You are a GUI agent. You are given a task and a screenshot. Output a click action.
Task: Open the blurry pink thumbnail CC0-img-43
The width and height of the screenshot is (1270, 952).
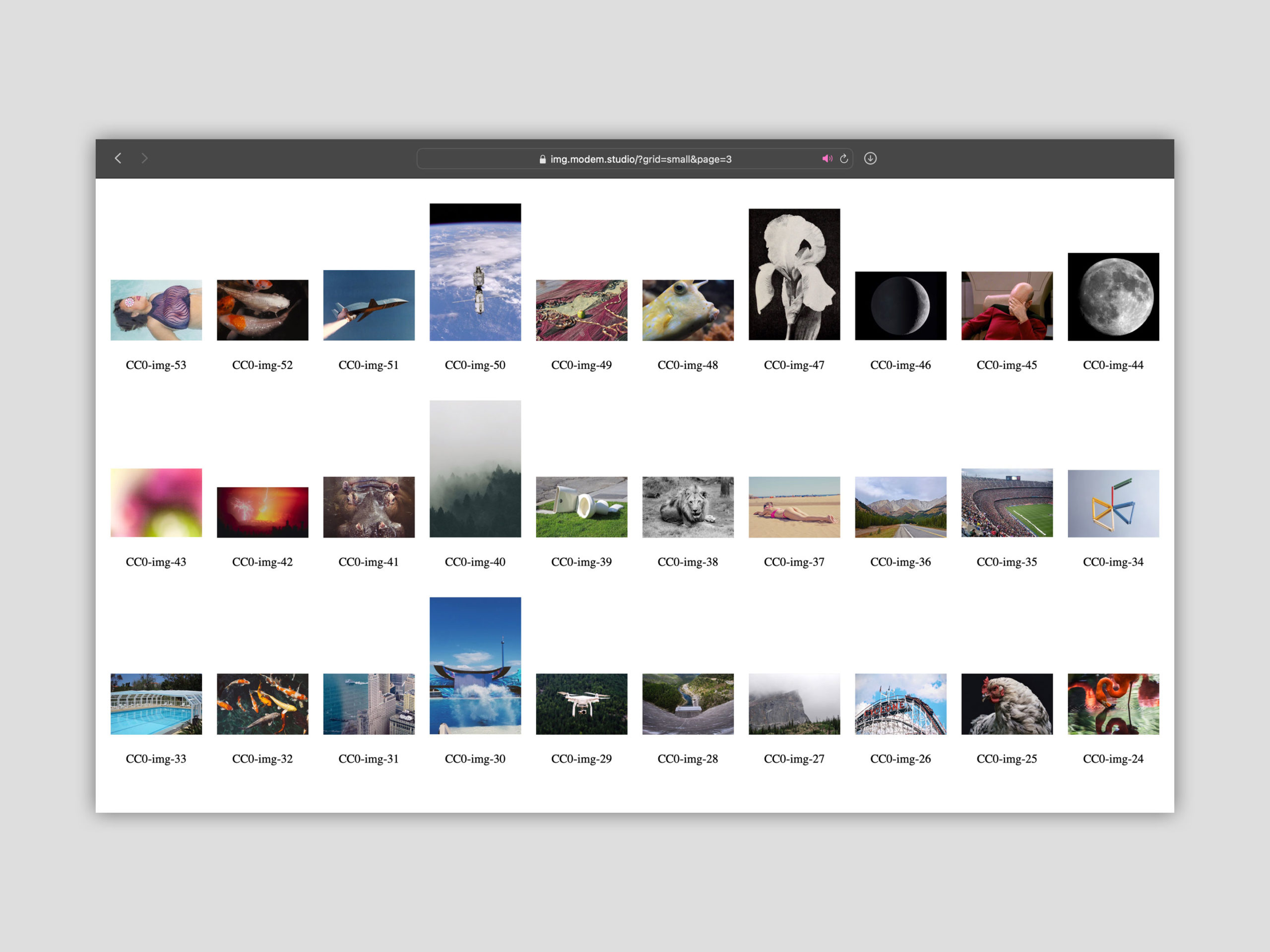tap(156, 503)
